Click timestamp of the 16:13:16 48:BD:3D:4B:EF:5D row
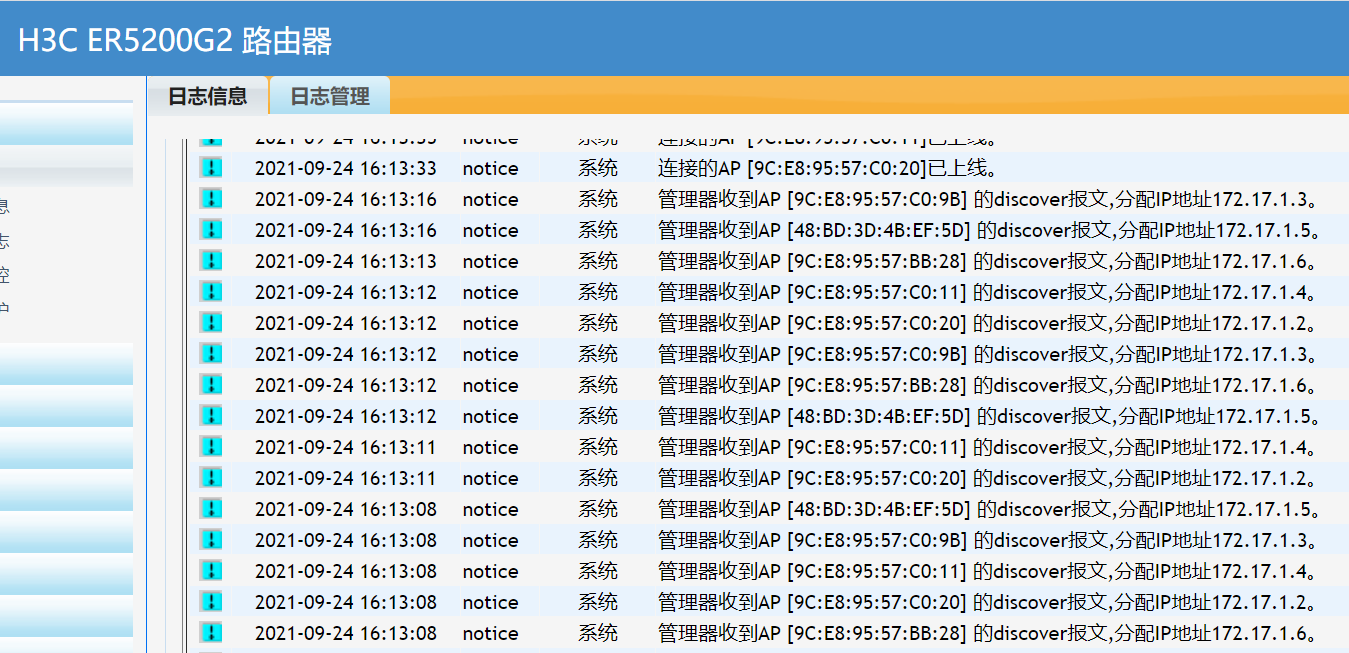This screenshot has height=653, width=1349. (x=346, y=230)
